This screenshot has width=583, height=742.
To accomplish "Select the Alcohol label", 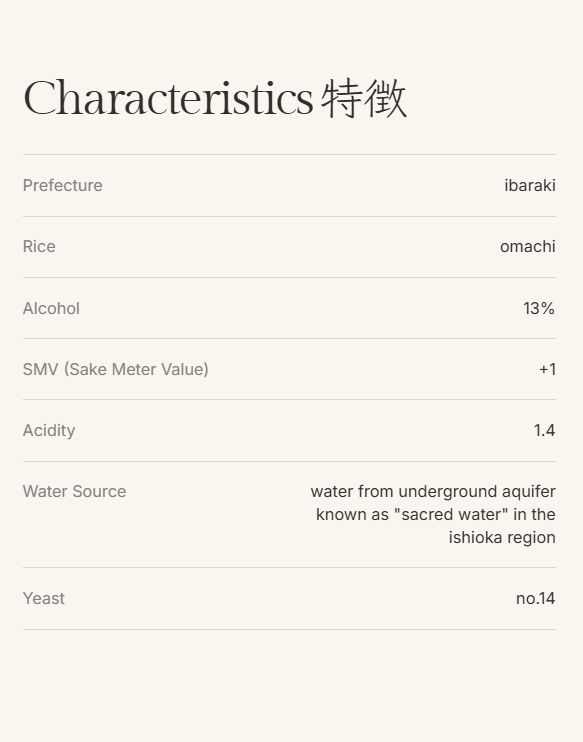I will 51,309.
